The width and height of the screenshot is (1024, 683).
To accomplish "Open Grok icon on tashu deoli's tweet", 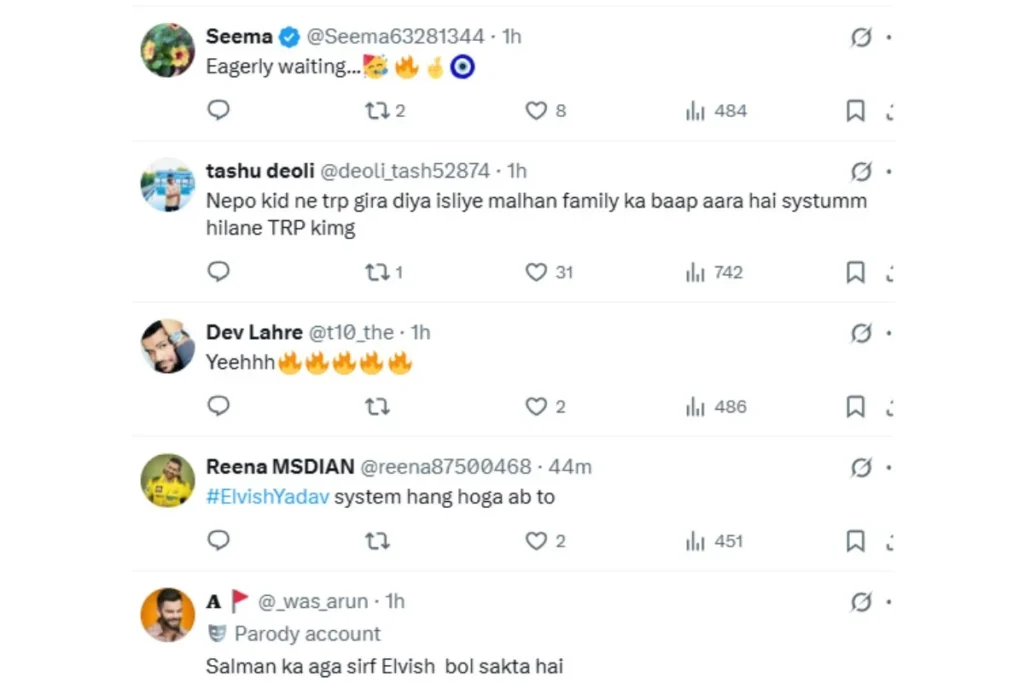I will pyautogui.click(x=861, y=172).
